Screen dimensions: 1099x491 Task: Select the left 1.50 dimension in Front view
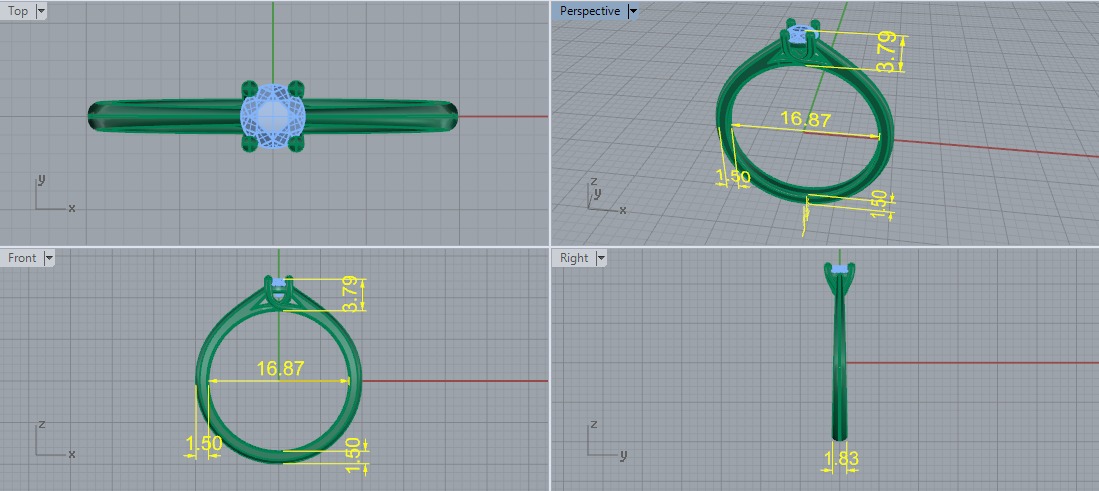pyautogui.click(x=204, y=443)
